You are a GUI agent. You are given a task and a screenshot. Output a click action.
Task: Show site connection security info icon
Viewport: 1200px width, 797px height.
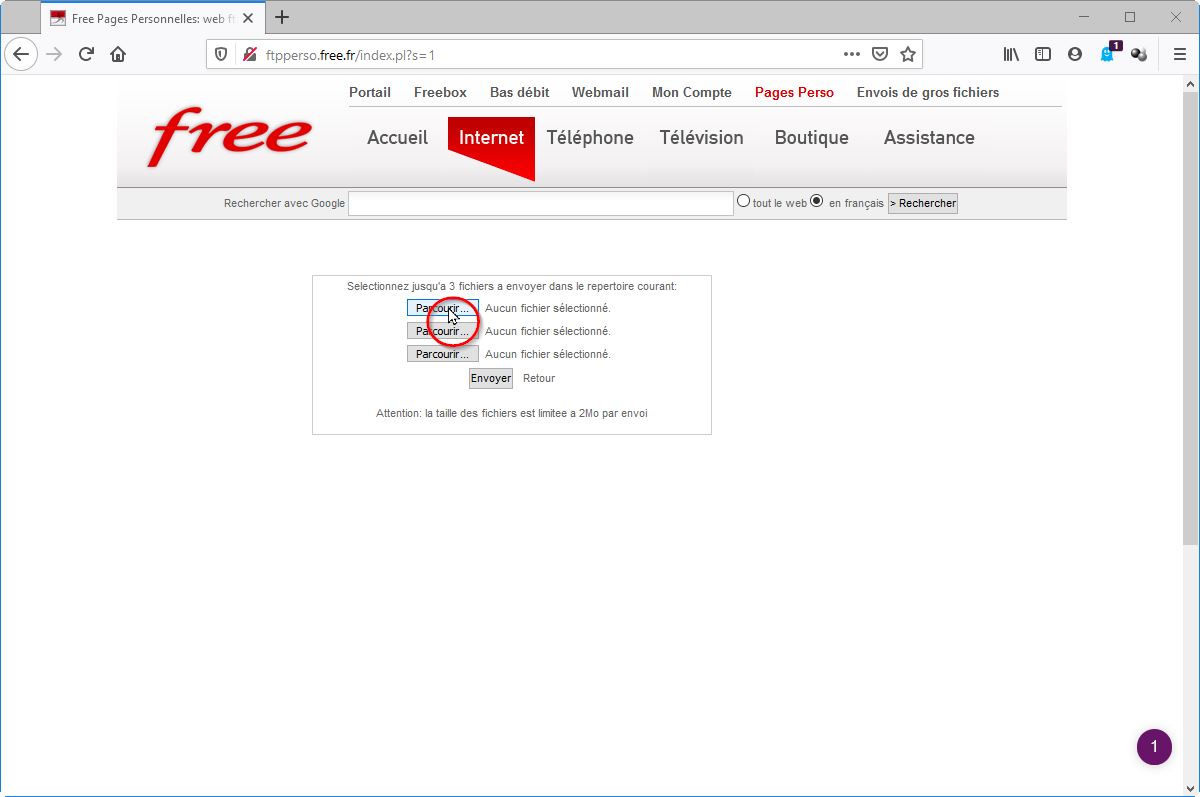[250, 55]
